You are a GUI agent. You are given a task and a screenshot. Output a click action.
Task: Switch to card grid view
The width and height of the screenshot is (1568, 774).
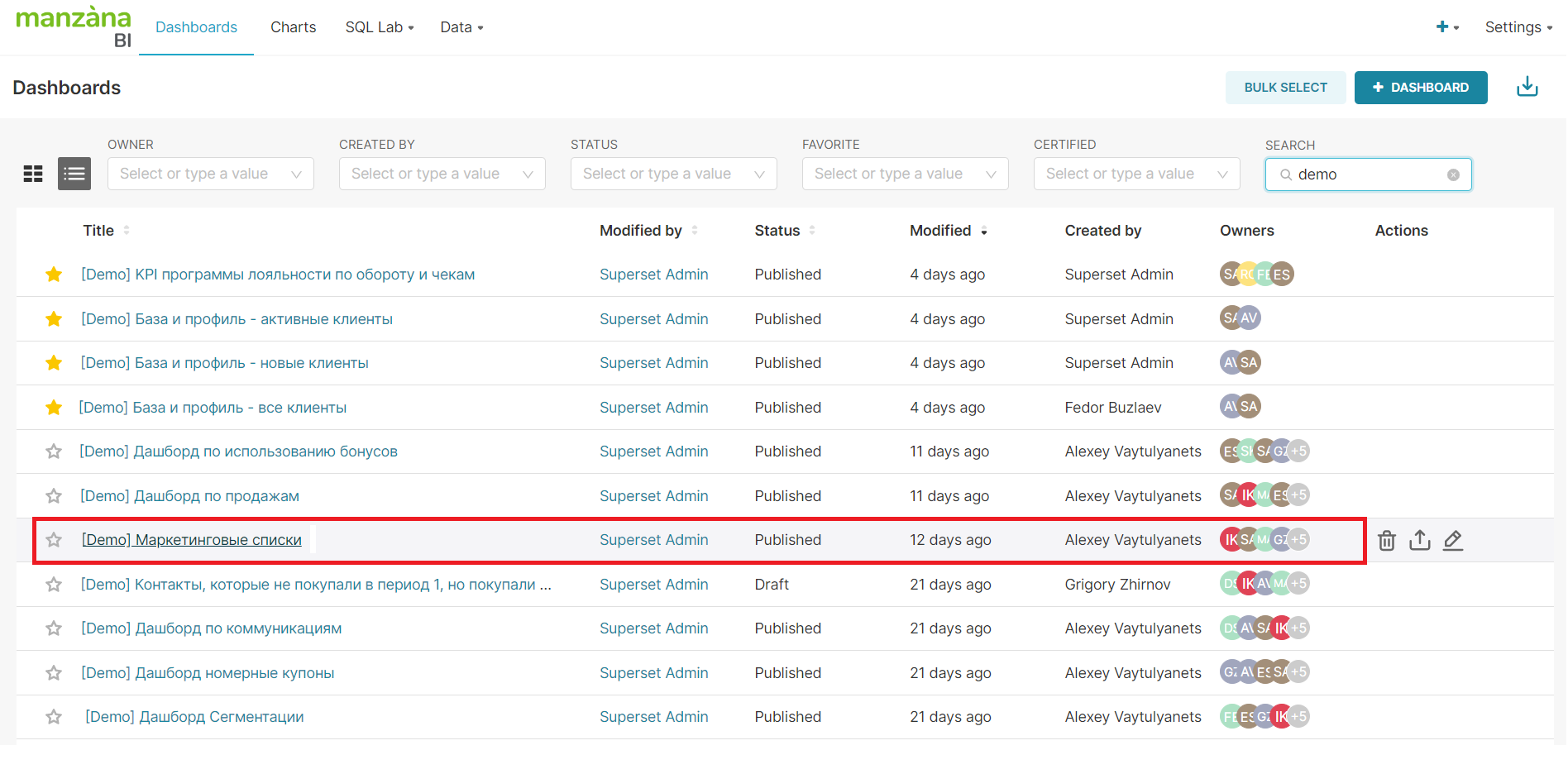33,174
